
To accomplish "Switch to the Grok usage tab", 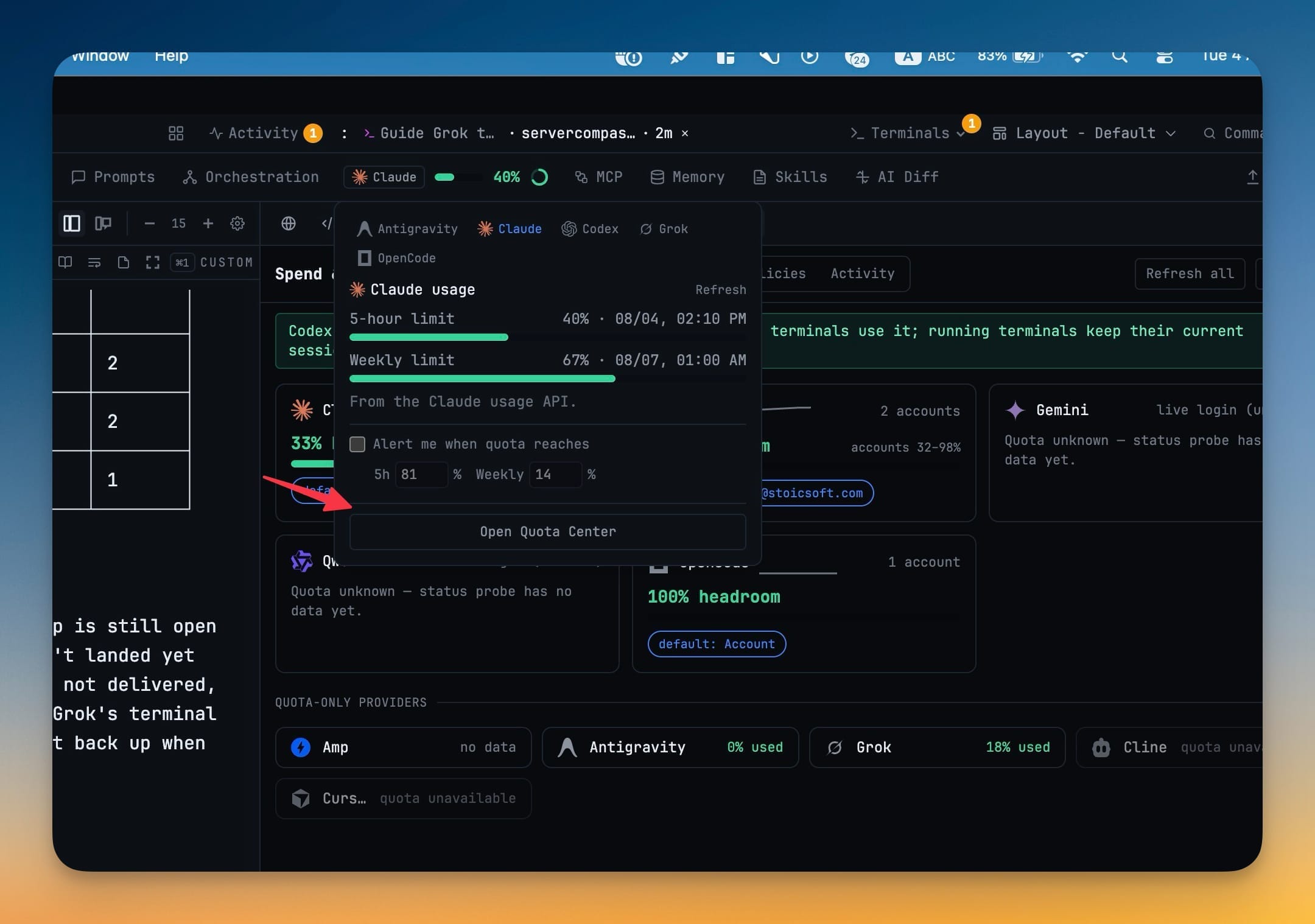I will [x=664, y=229].
